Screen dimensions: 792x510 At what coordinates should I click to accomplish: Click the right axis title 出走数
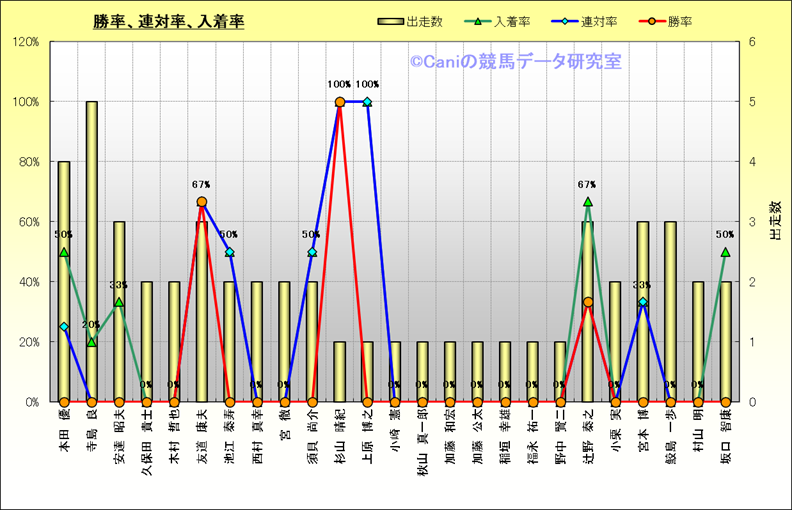pyautogui.click(x=774, y=221)
